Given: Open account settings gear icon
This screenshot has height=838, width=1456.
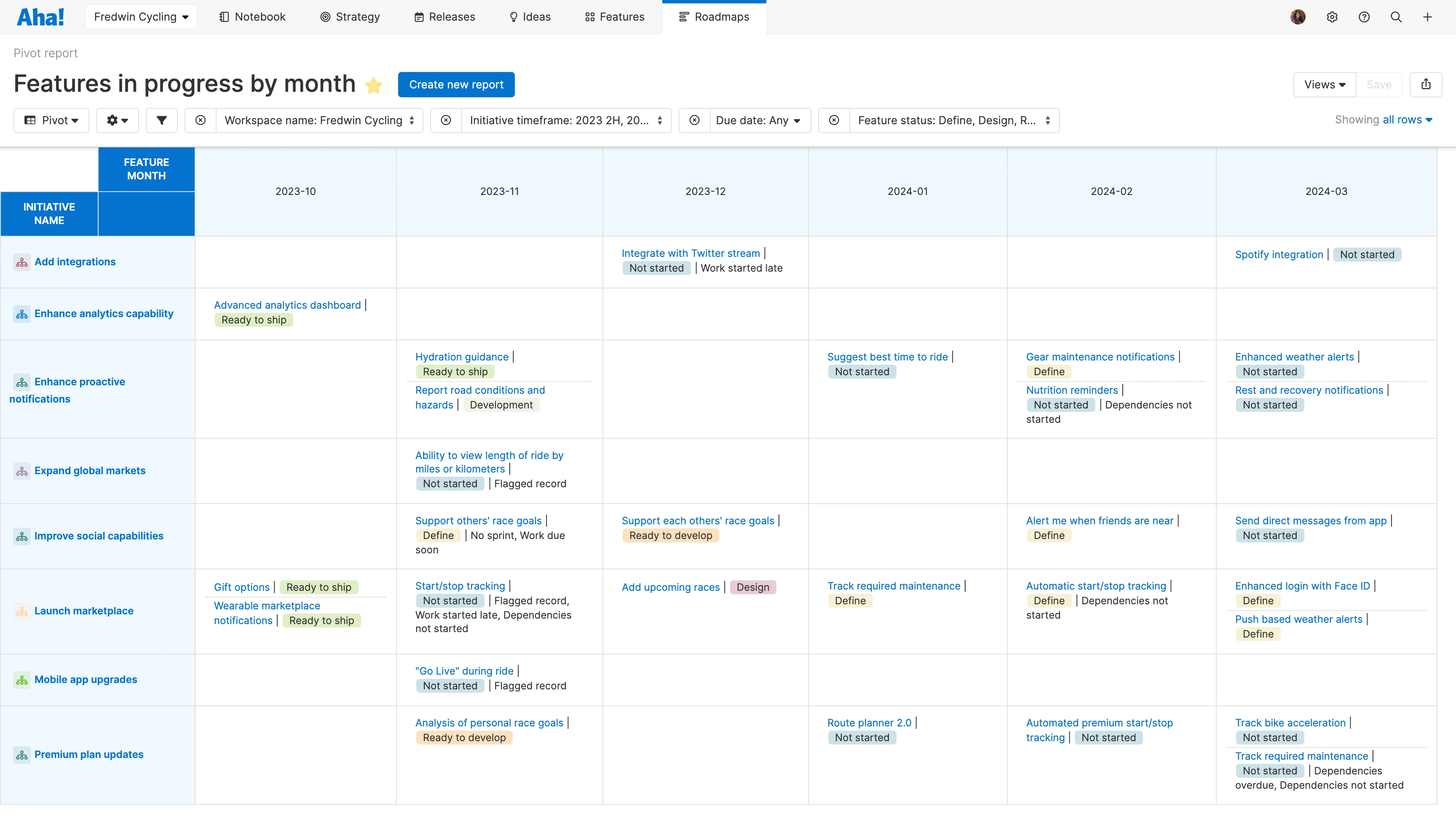Looking at the screenshot, I should [x=1332, y=17].
